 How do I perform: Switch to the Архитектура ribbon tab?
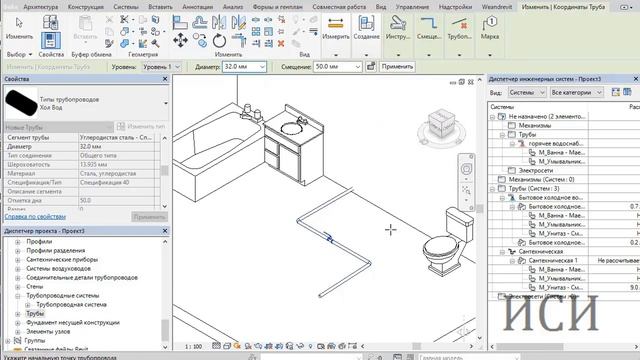coord(41,7)
